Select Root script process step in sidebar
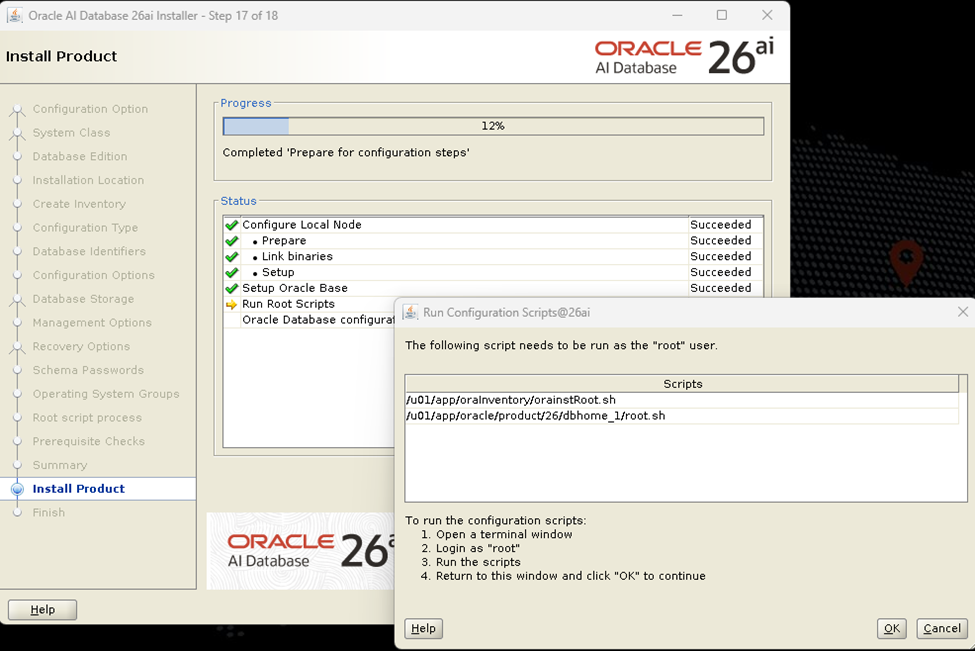 (87, 417)
